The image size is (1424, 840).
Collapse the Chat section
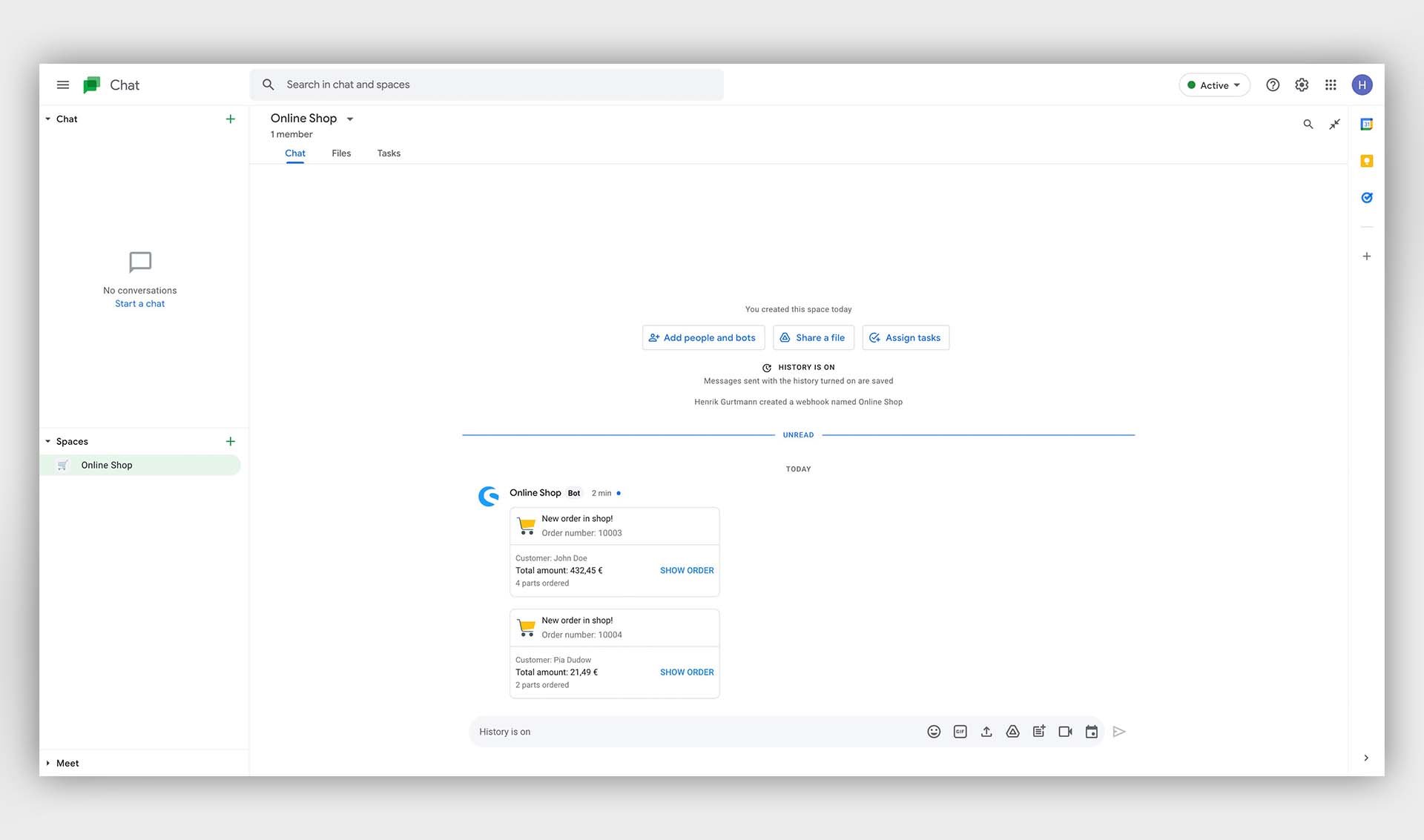(x=48, y=119)
